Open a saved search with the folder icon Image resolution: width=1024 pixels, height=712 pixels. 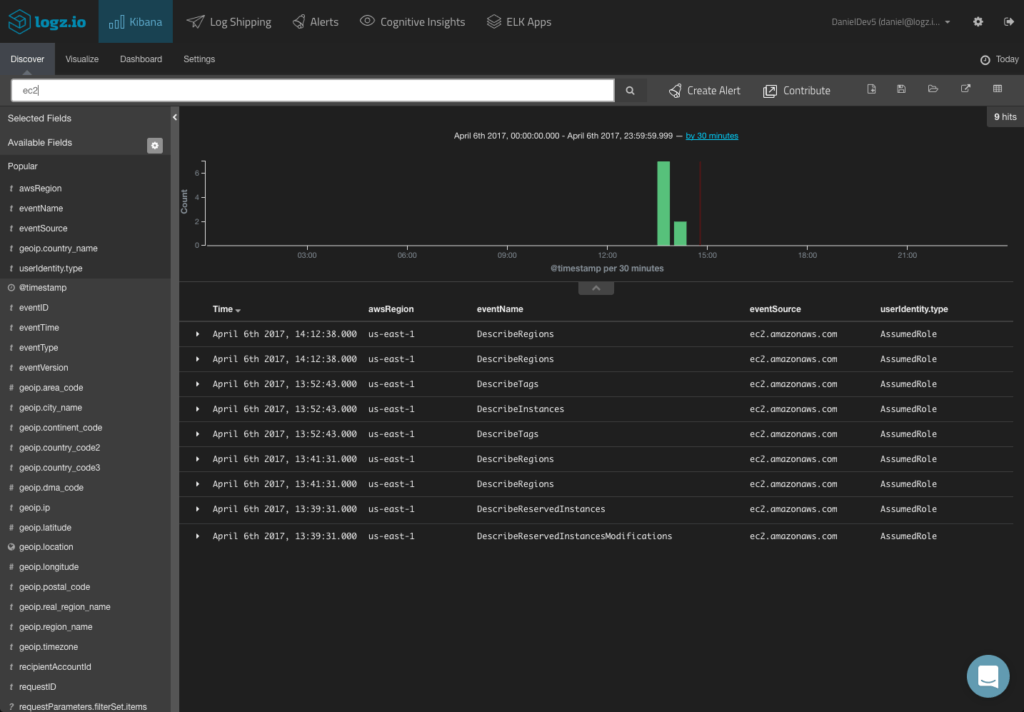932,88
